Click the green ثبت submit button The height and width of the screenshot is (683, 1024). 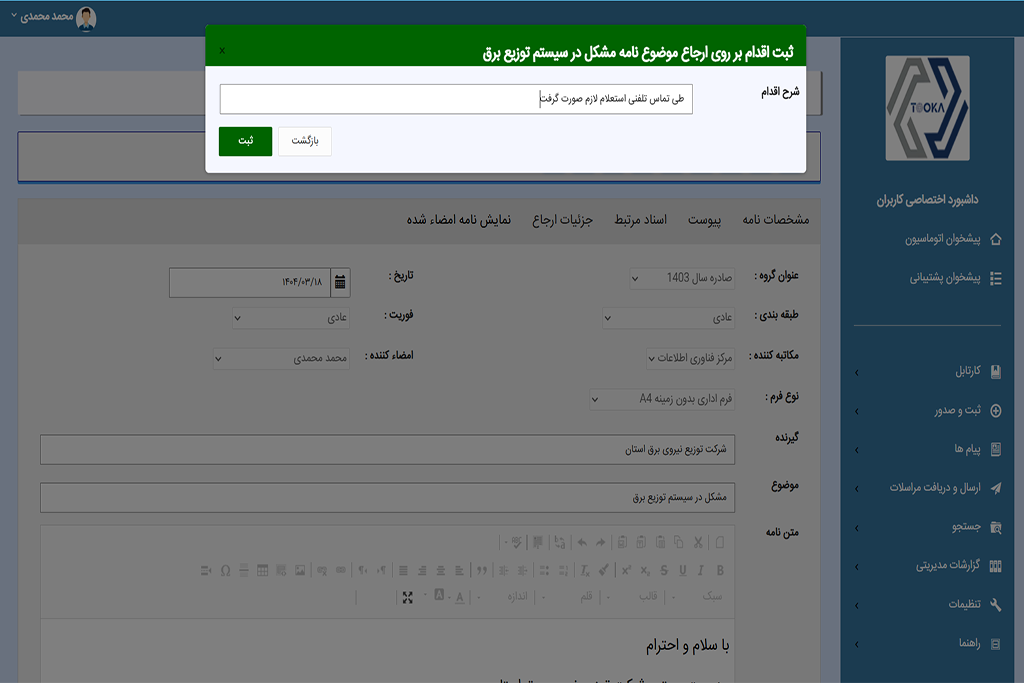pyautogui.click(x=245, y=141)
